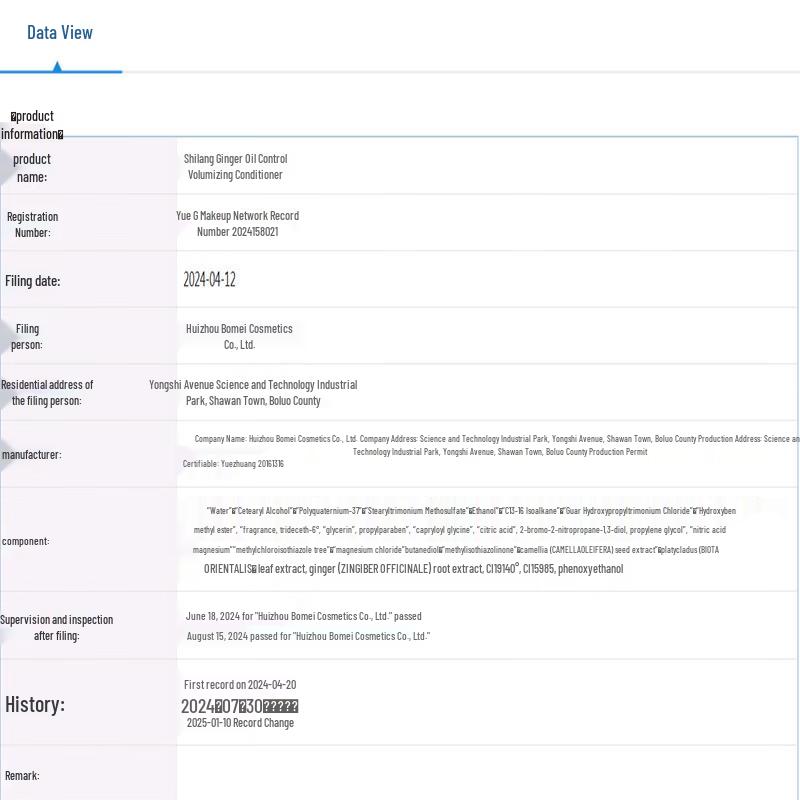Click the Yongshi Avenue Science and Technology address value
Viewport: 800px width, 800px height.
point(253,393)
